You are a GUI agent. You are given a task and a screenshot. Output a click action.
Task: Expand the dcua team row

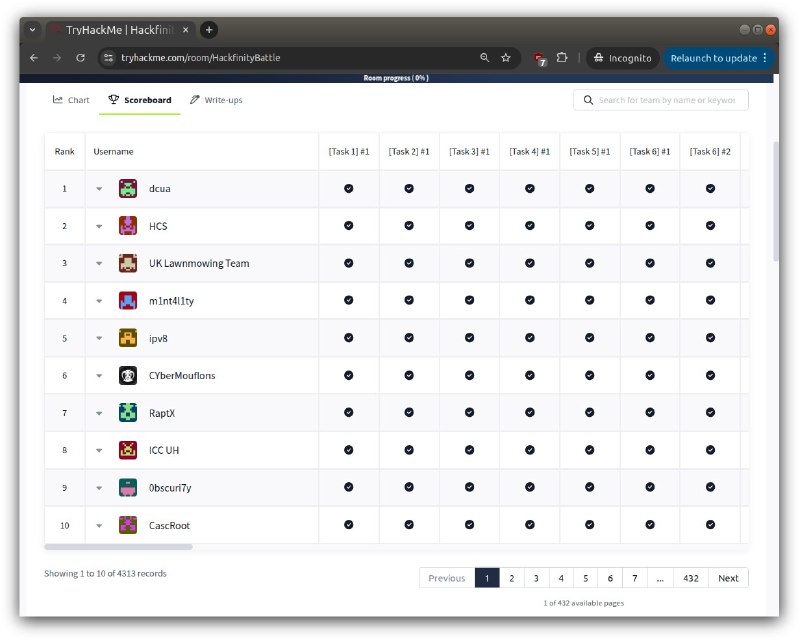pos(99,189)
